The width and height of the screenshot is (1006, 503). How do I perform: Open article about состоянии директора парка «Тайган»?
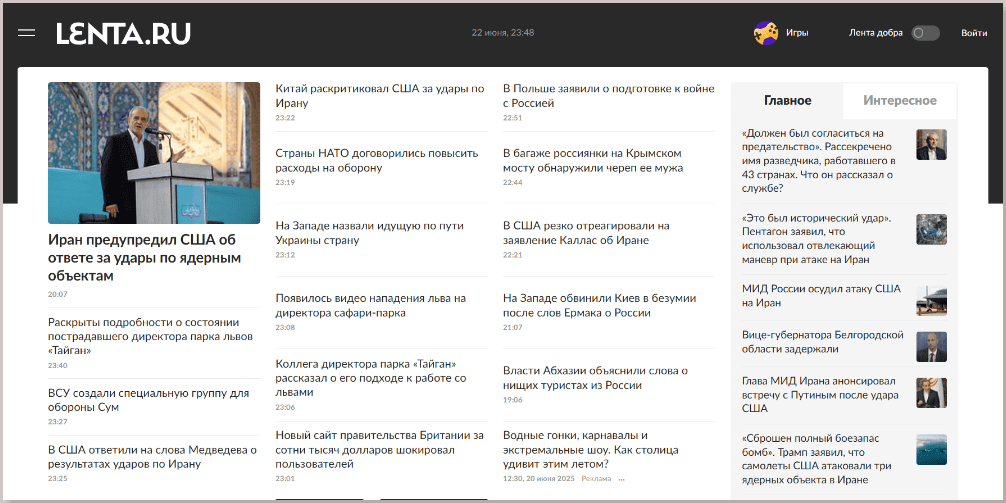click(x=151, y=336)
